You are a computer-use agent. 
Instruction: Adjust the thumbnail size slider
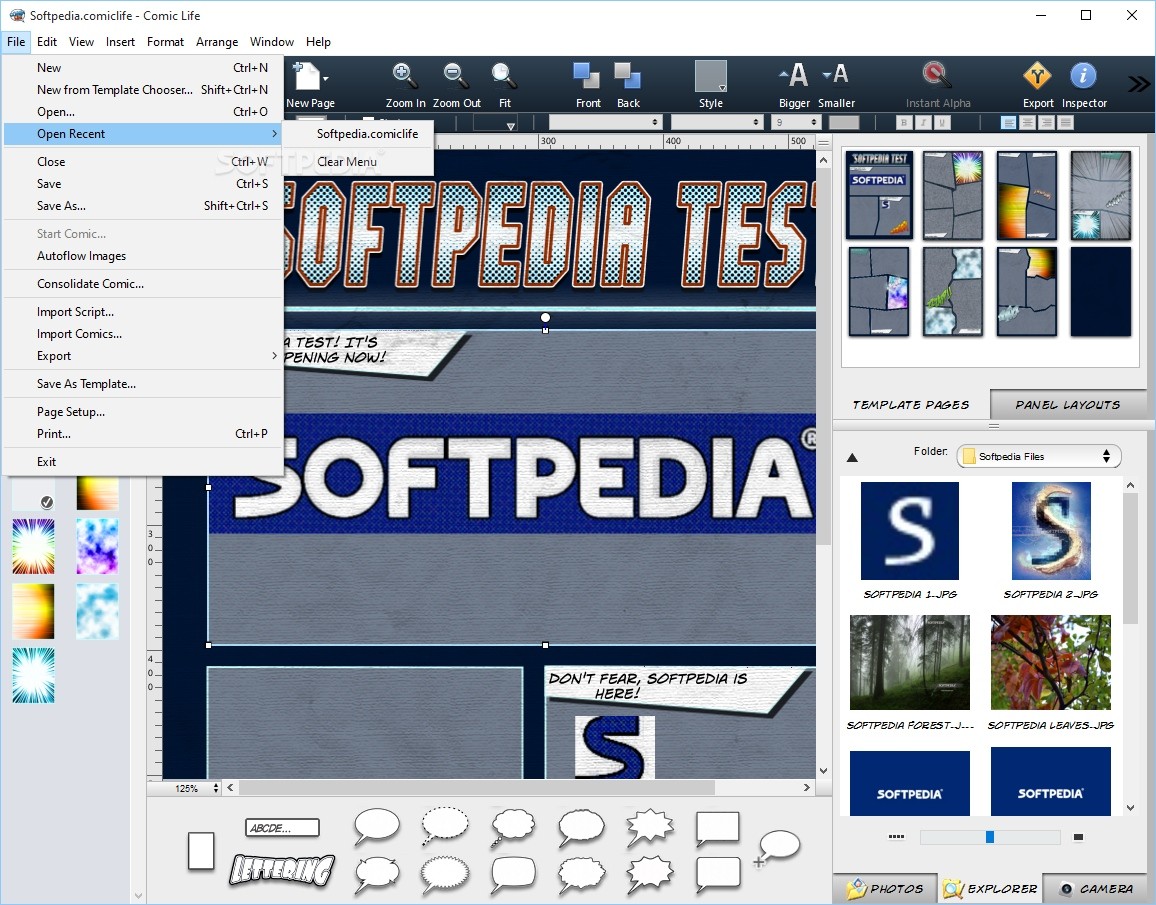coord(989,837)
